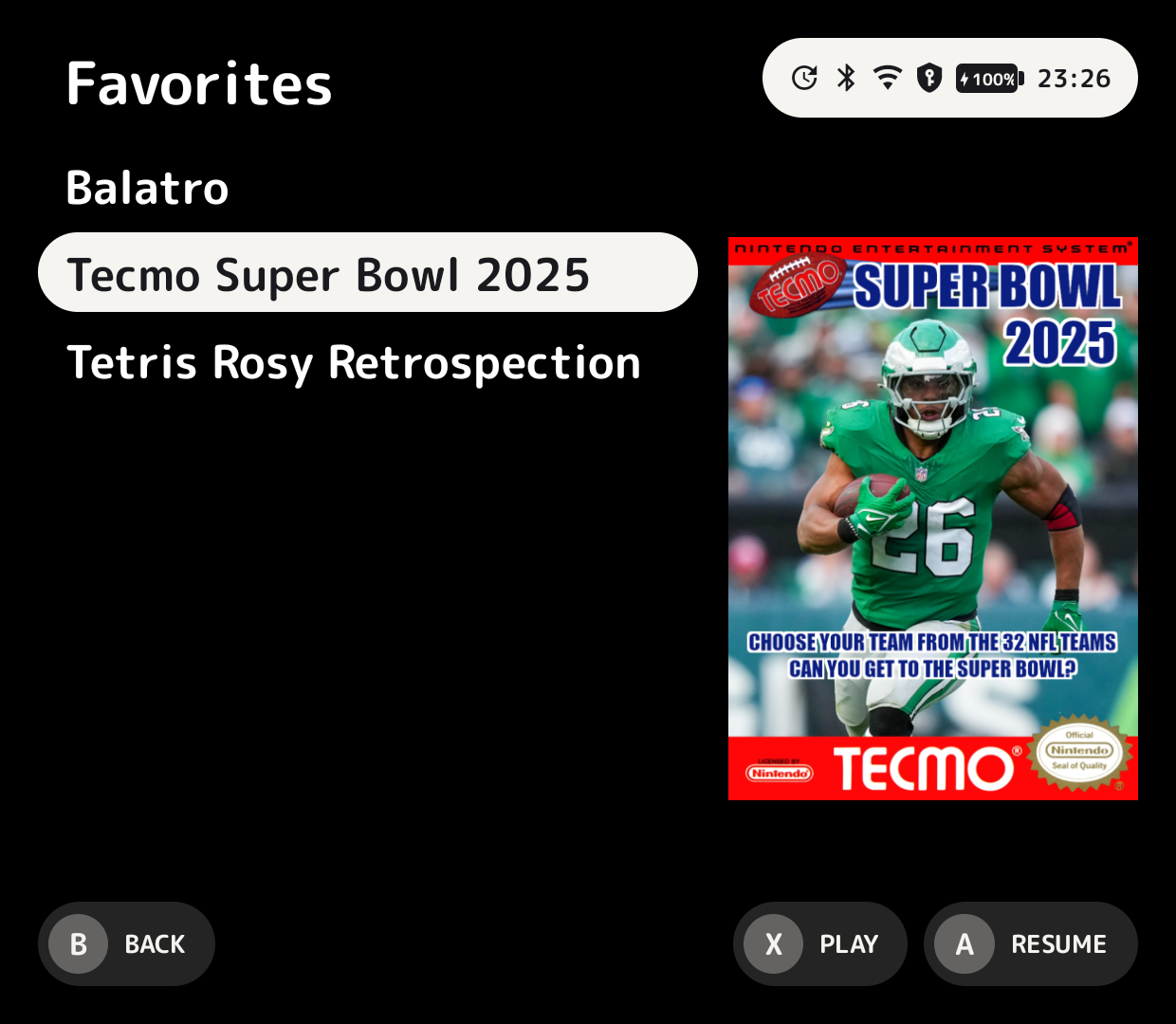The width and height of the screenshot is (1176, 1024).
Task: Choose Tetris Rosy Retrospection from list
Action: (x=354, y=363)
